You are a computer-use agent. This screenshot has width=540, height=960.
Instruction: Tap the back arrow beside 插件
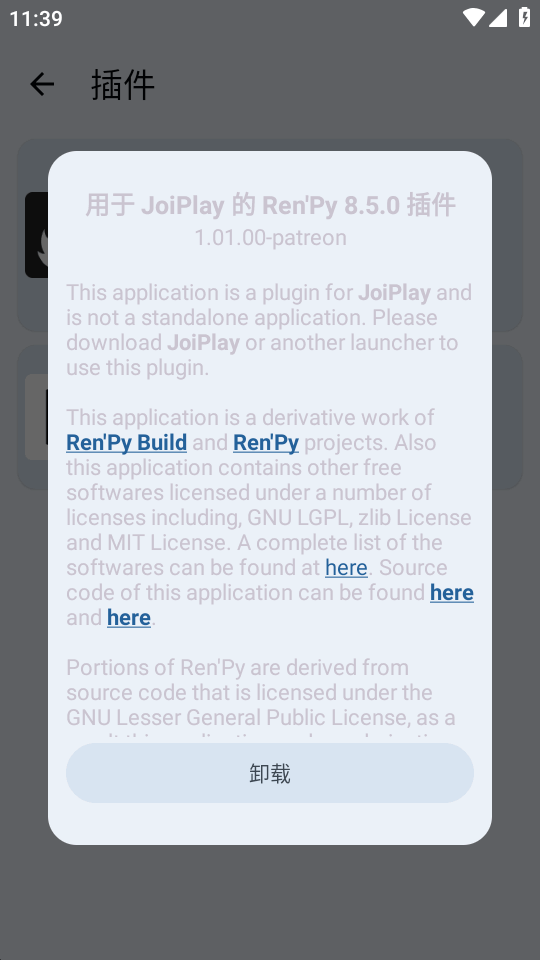(42, 84)
